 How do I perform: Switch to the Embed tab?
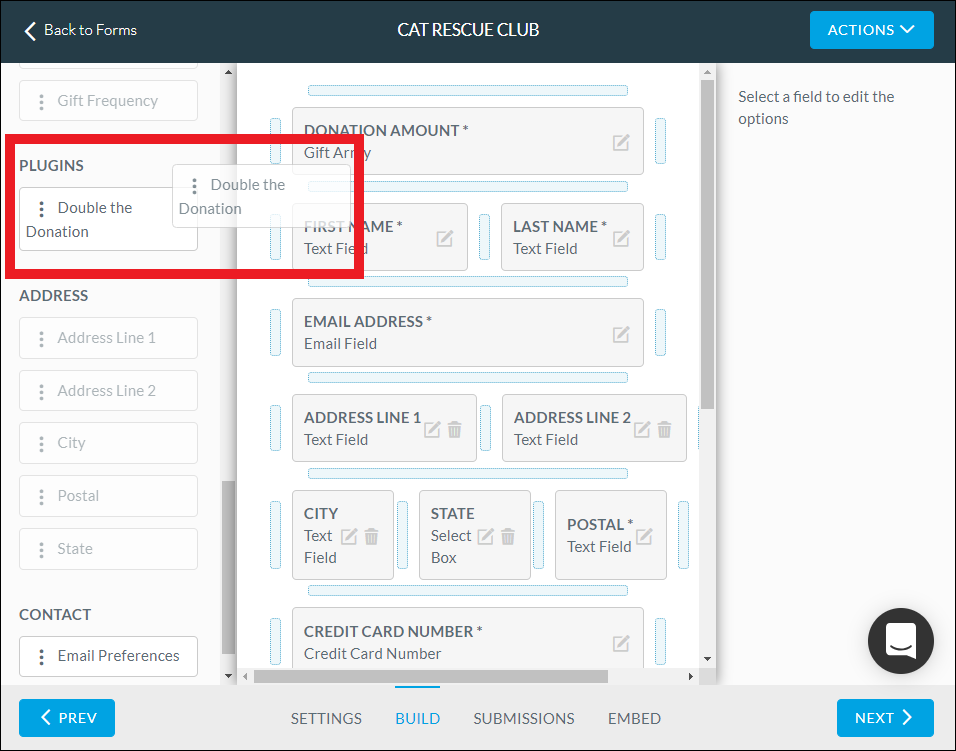click(x=634, y=719)
